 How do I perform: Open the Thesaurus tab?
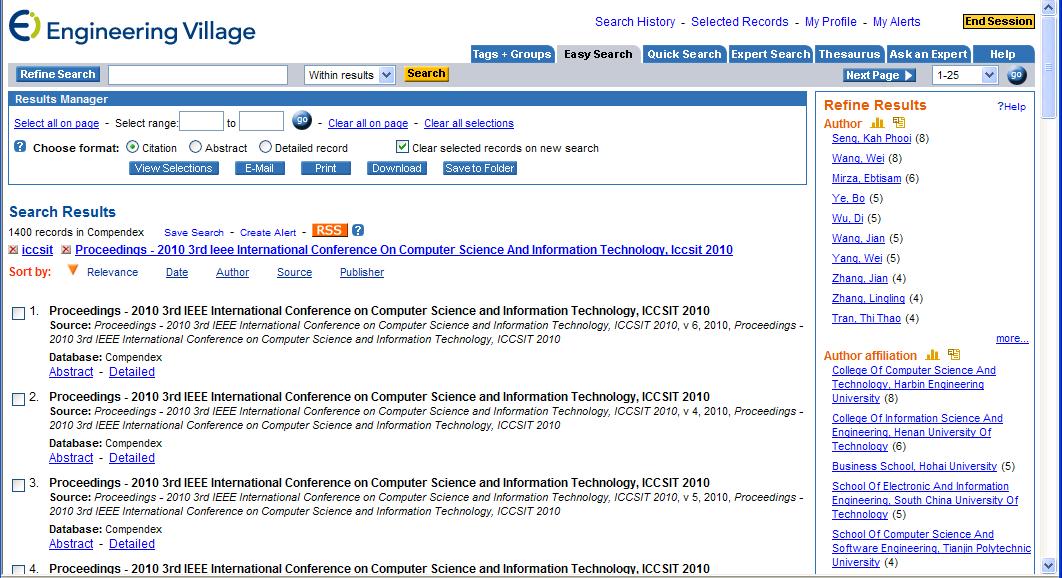(x=849, y=54)
